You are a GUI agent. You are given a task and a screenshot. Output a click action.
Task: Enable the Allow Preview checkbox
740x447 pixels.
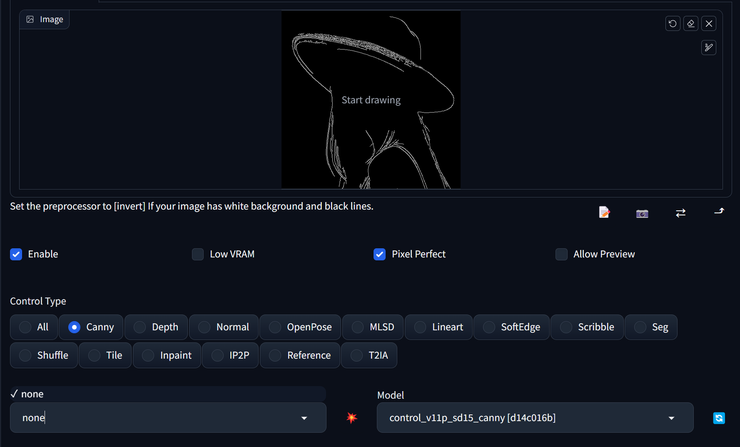pyautogui.click(x=561, y=254)
